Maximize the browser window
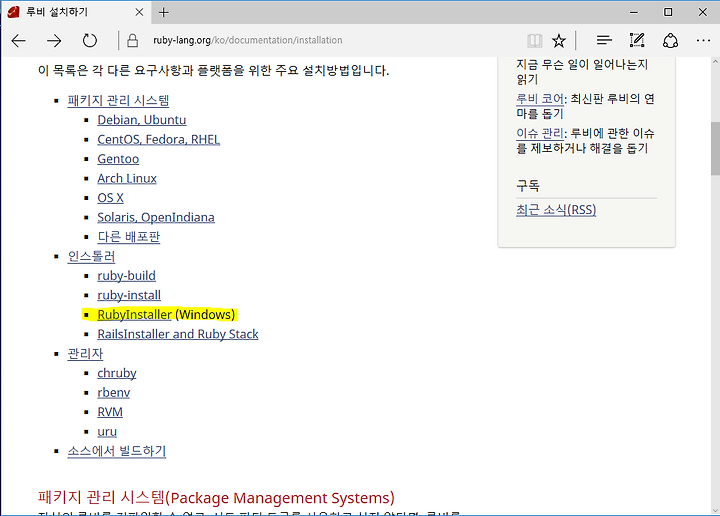720x516 pixels. (x=668, y=12)
